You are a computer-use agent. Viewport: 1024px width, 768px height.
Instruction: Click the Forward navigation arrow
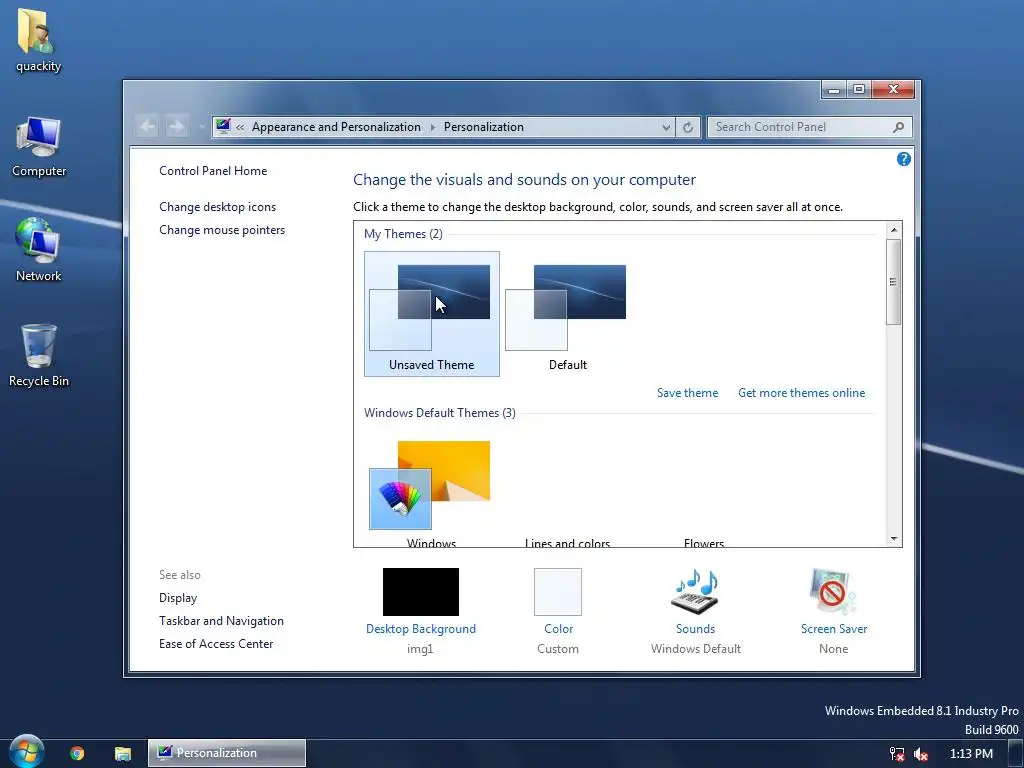click(x=176, y=126)
